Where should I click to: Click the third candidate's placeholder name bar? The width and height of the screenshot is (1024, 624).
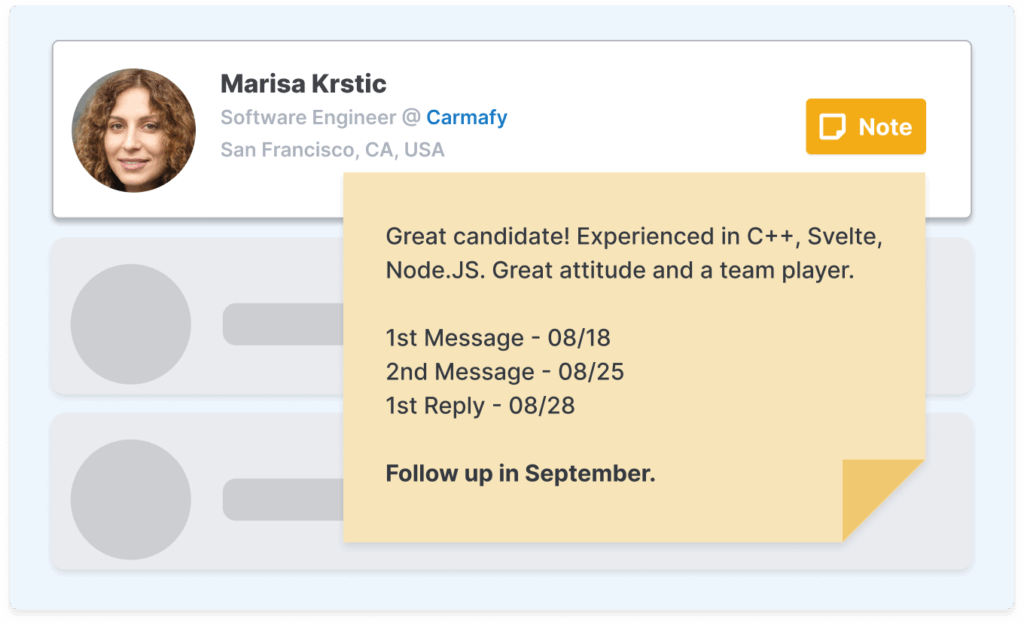click(282, 499)
